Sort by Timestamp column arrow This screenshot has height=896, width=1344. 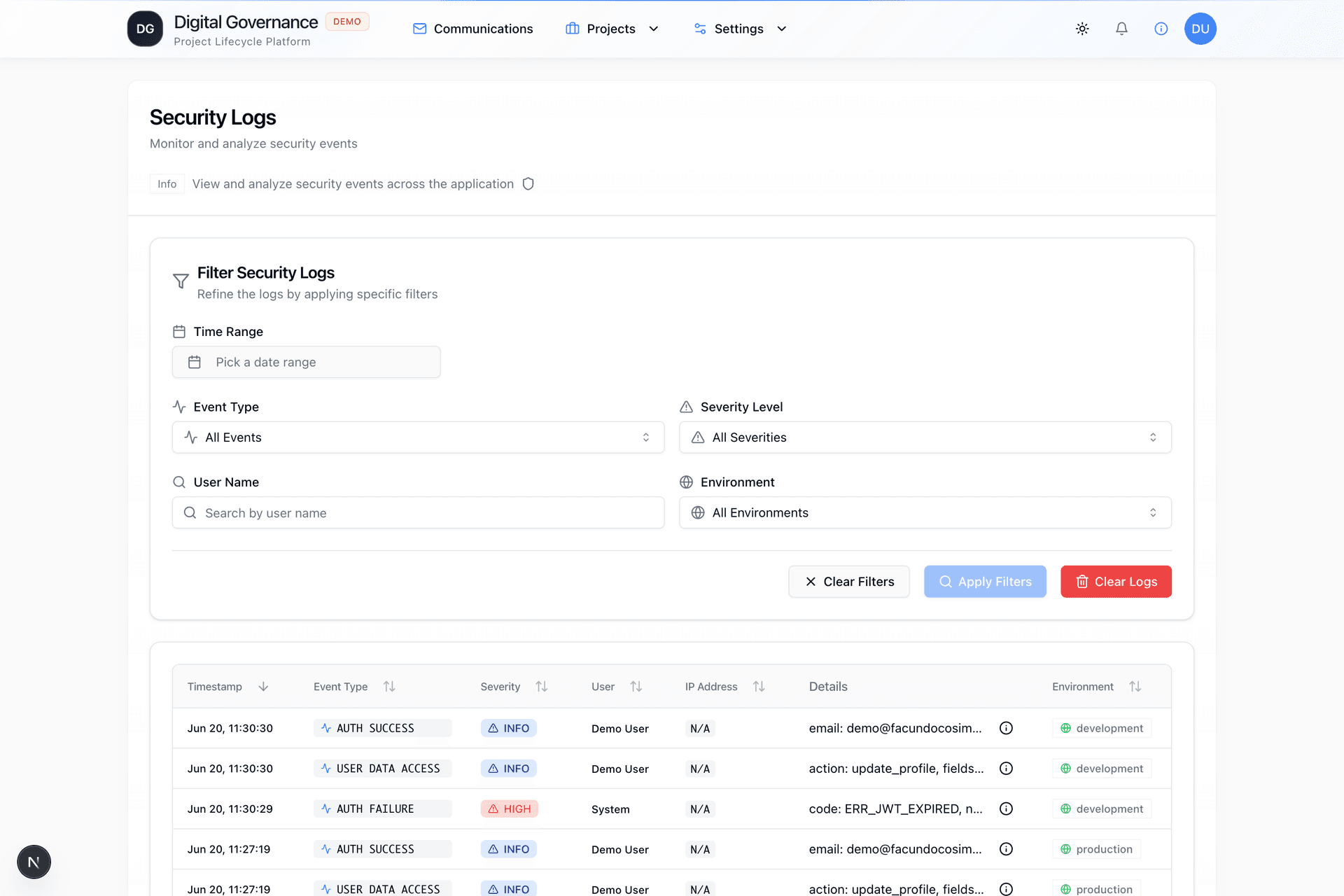(x=263, y=687)
